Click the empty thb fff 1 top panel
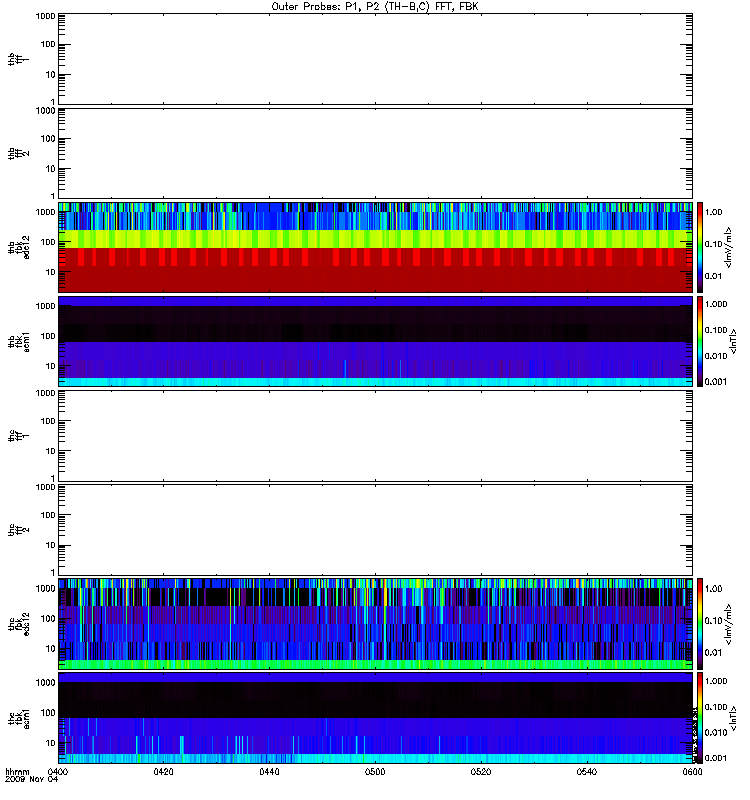750x800 pixels. click(375, 59)
